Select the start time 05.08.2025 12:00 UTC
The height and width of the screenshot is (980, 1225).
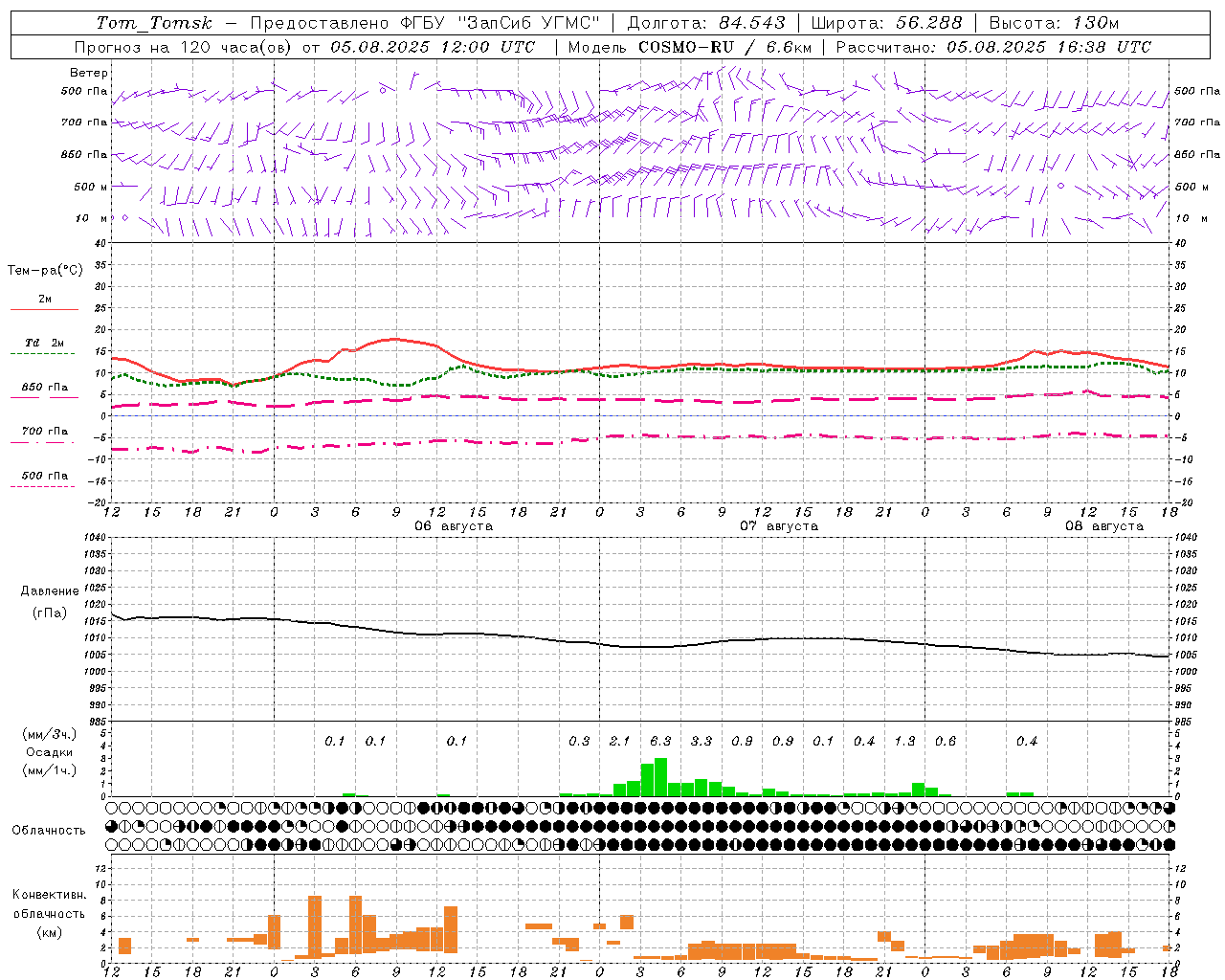click(x=433, y=47)
